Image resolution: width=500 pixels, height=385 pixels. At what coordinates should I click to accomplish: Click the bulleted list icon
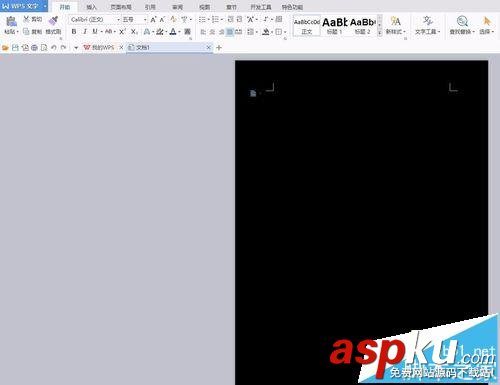[202, 20]
